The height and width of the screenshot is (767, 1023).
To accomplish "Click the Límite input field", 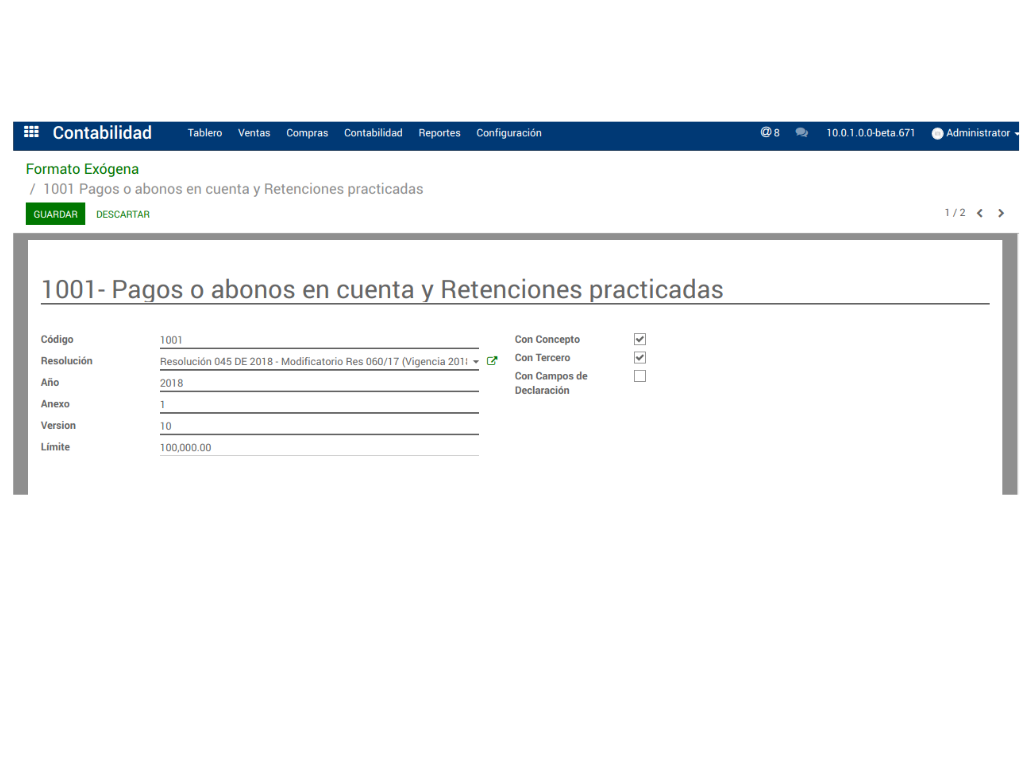I will coord(318,447).
